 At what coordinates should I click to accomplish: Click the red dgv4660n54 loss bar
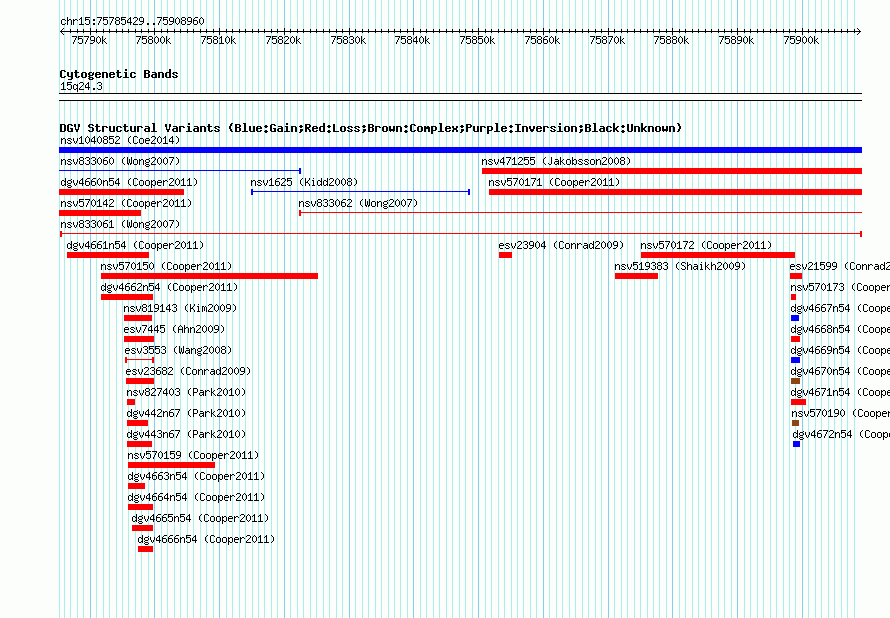coord(121,192)
